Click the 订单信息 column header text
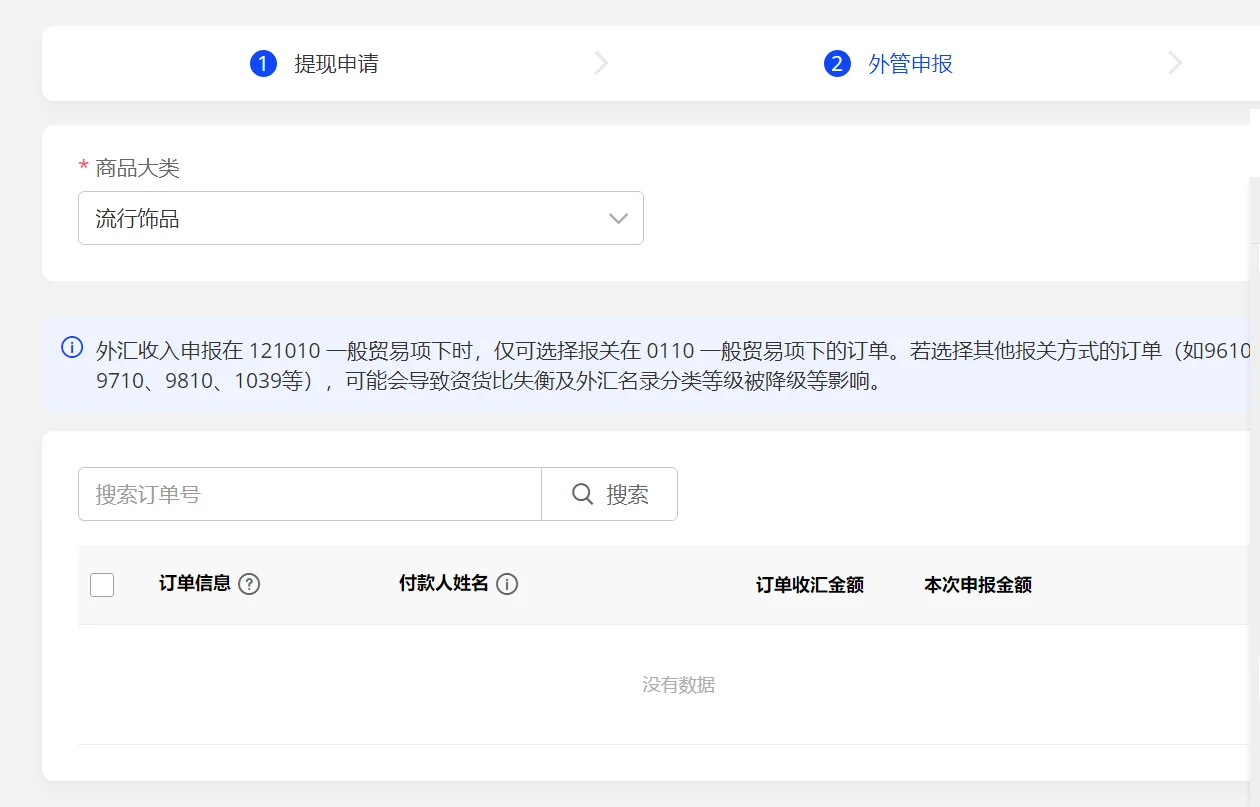Viewport: 1260px width, 807px height. [195, 583]
